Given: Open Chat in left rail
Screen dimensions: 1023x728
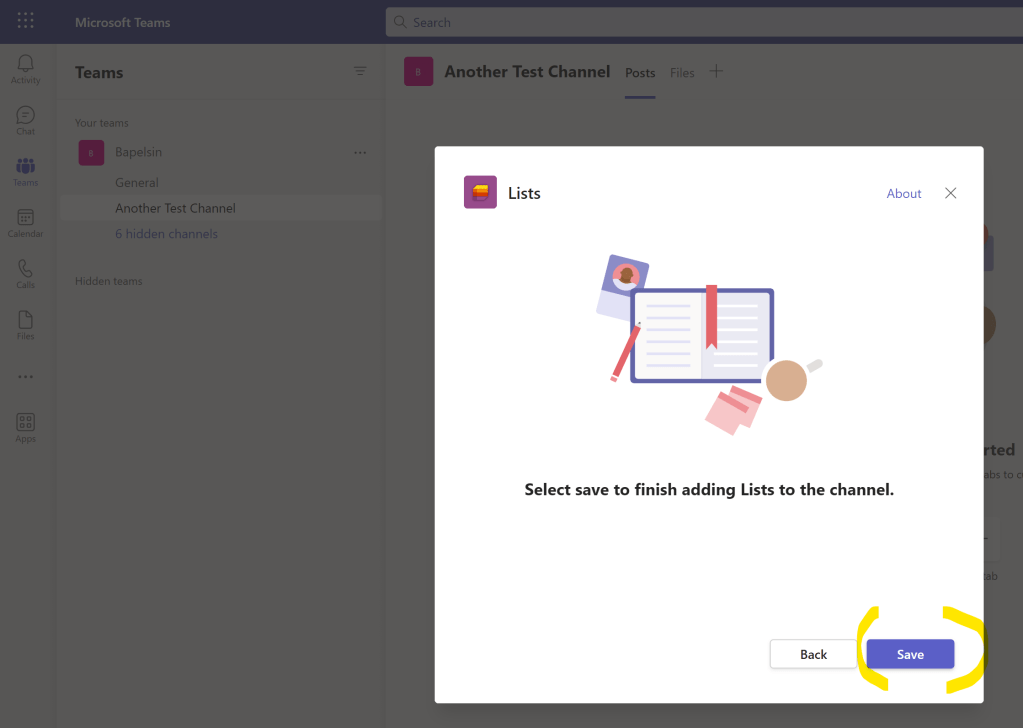Looking at the screenshot, I should click(26, 120).
